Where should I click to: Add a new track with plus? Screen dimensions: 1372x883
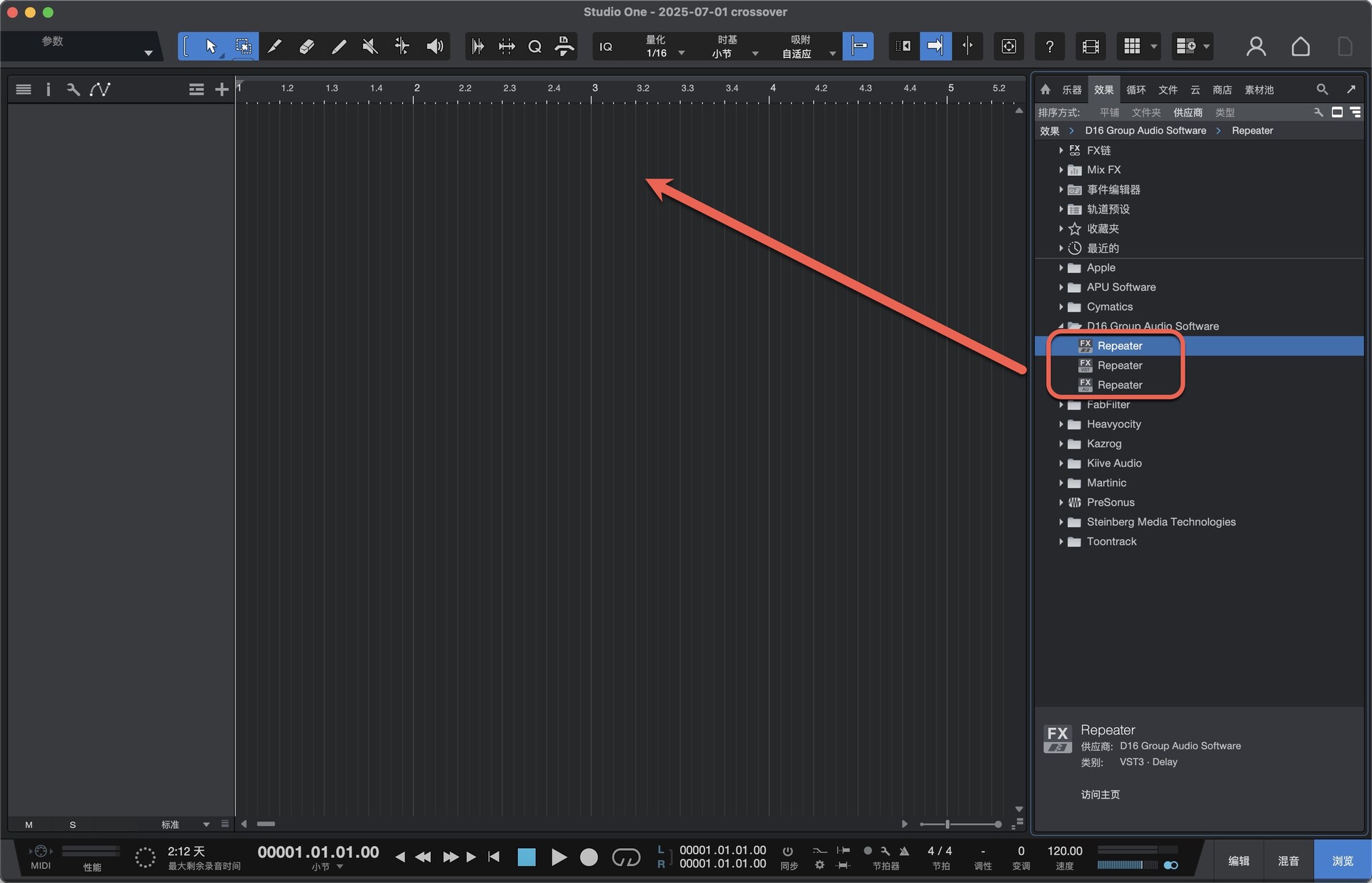point(222,89)
